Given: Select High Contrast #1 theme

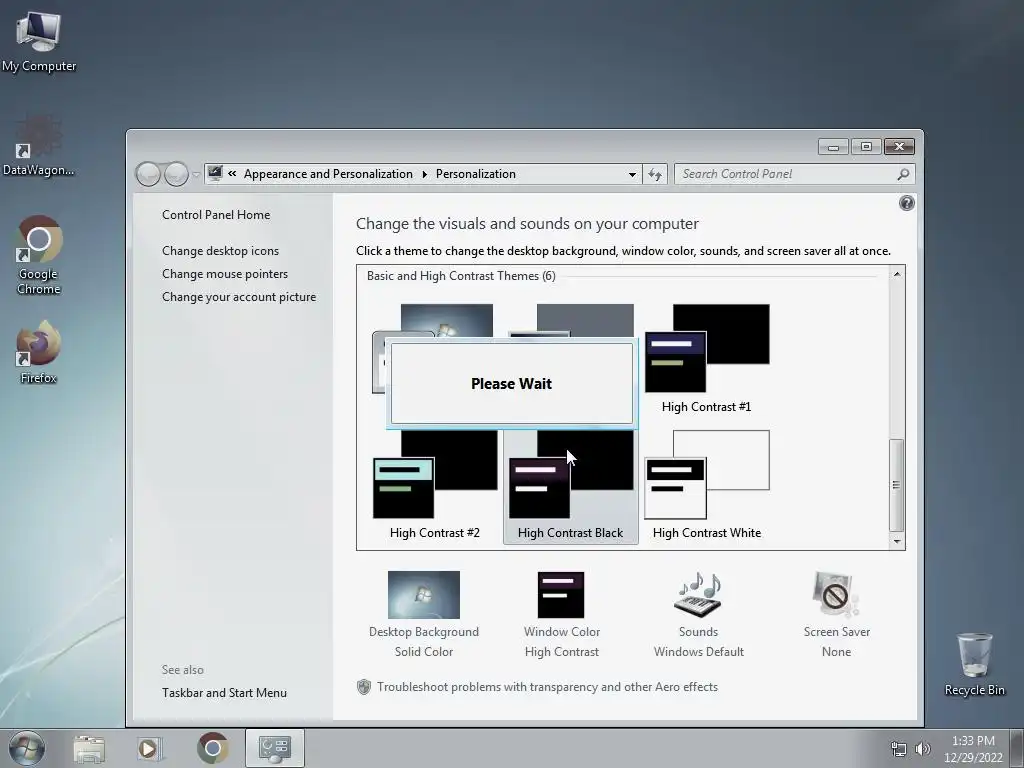Looking at the screenshot, I should click(x=707, y=359).
